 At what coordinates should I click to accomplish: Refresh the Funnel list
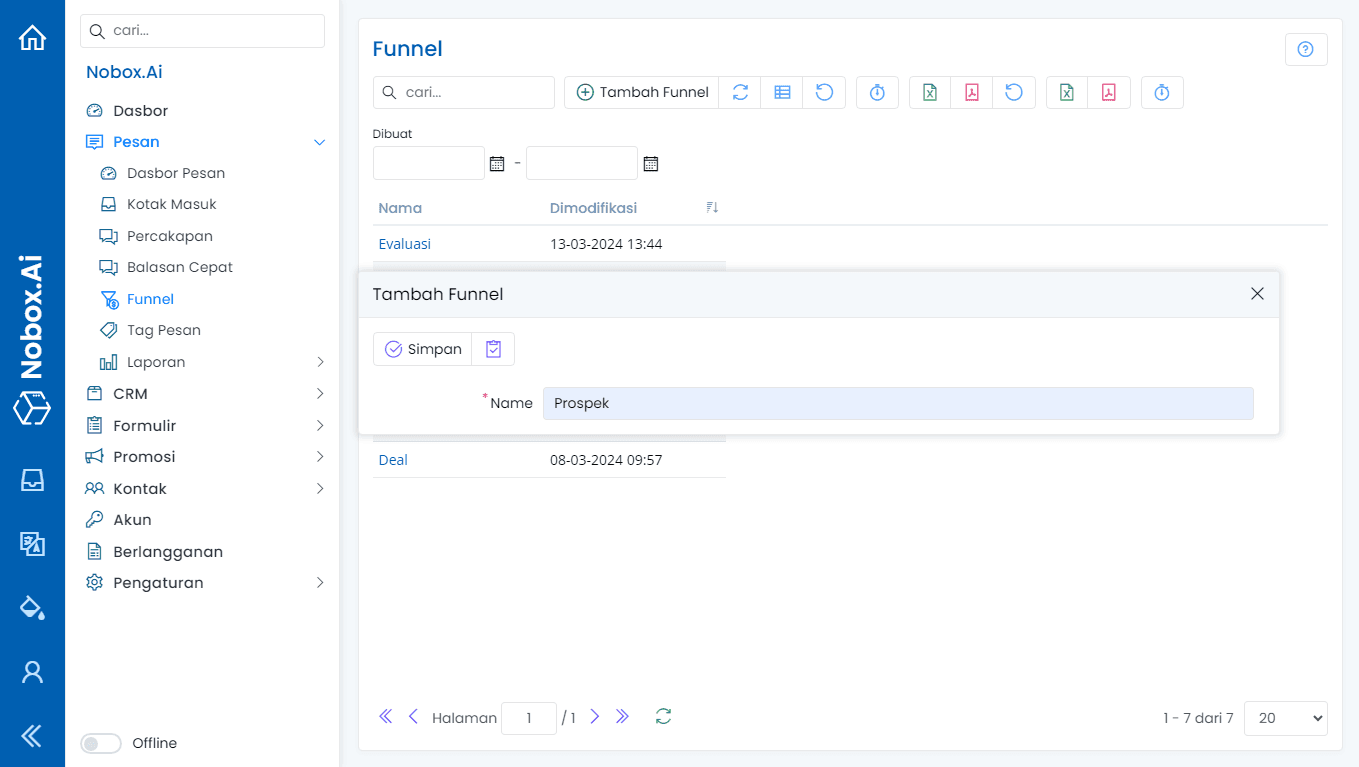click(740, 92)
